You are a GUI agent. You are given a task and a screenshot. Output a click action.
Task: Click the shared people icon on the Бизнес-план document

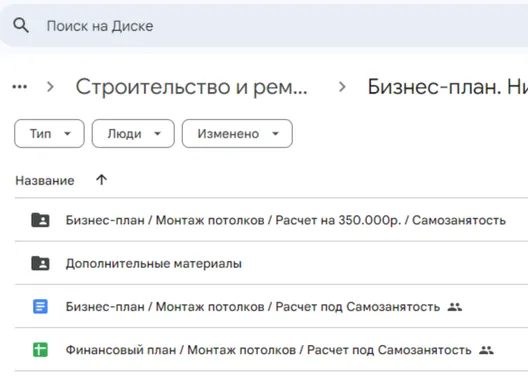pos(455,307)
